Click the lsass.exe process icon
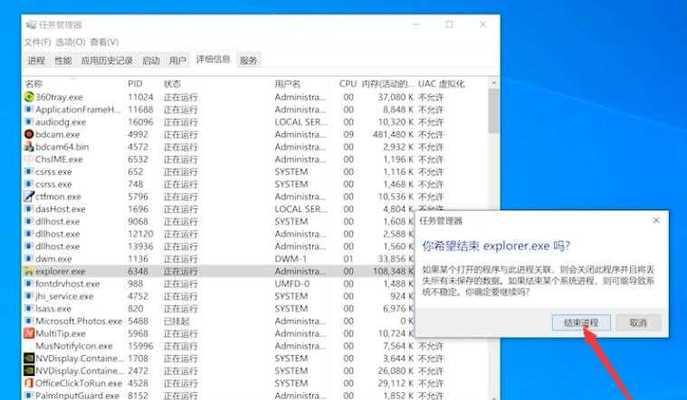This screenshot has height=400, width=687. [29, 308]
